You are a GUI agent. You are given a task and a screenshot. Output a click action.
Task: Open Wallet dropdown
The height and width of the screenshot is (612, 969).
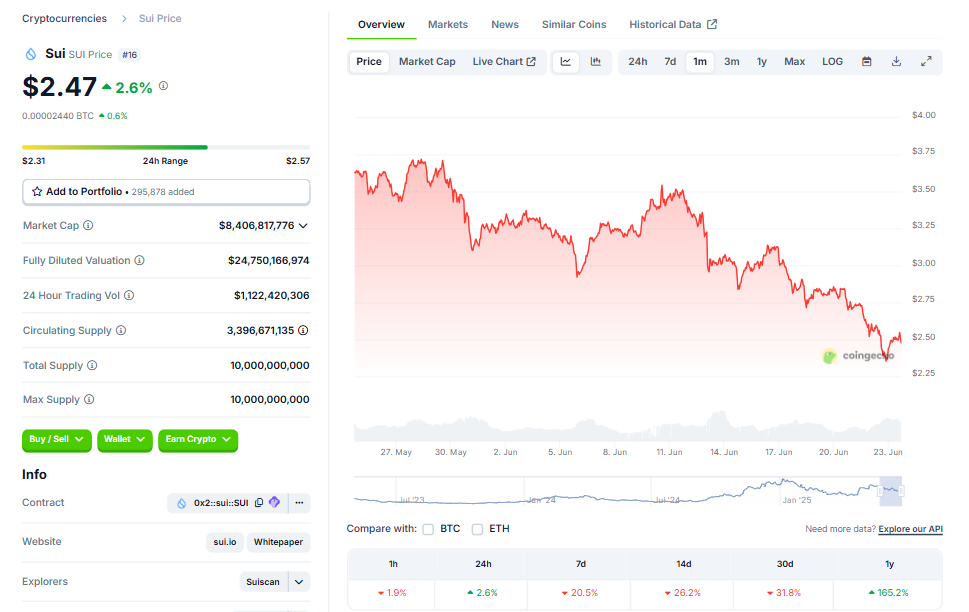pos(125,440)
